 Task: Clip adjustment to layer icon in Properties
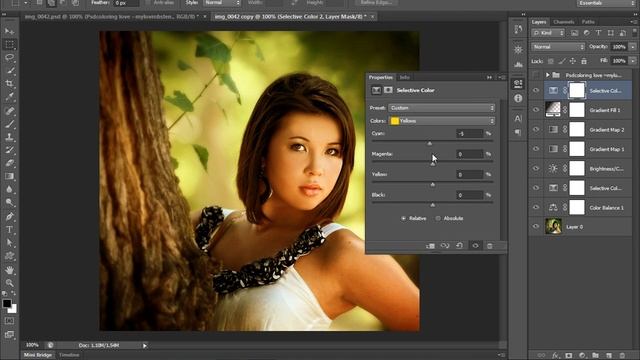pos(430,246)
